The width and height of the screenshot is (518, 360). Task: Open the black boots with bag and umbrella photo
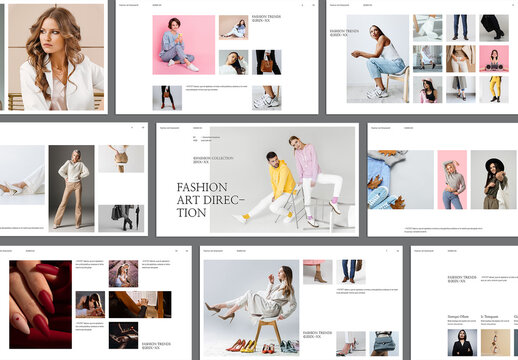point(121,218)
